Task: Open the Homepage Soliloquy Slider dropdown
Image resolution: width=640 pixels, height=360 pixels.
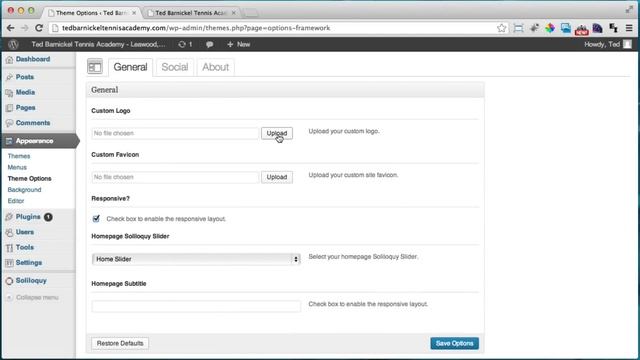Action: (196, 259)
